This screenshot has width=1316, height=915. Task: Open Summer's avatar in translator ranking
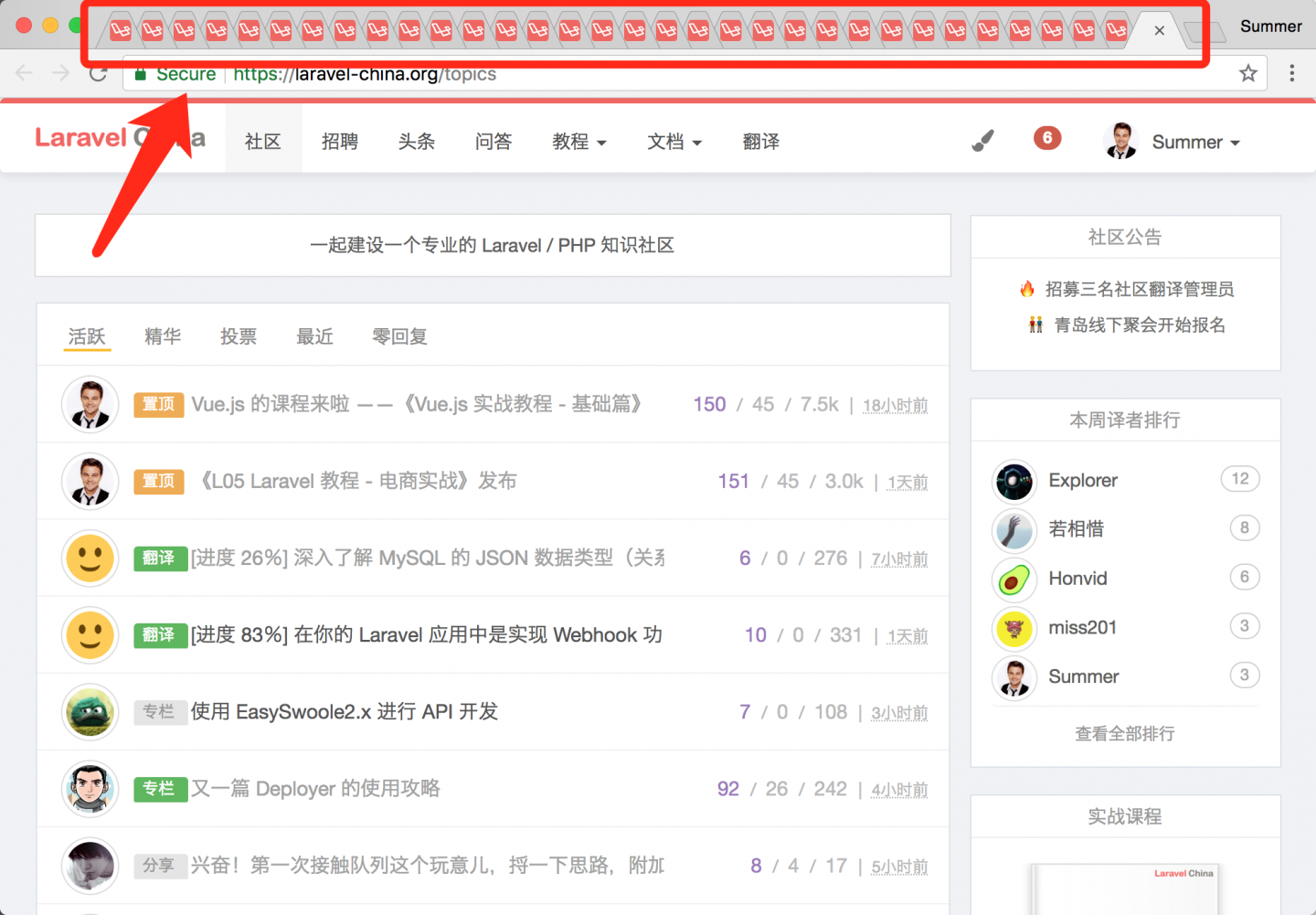1014,676
